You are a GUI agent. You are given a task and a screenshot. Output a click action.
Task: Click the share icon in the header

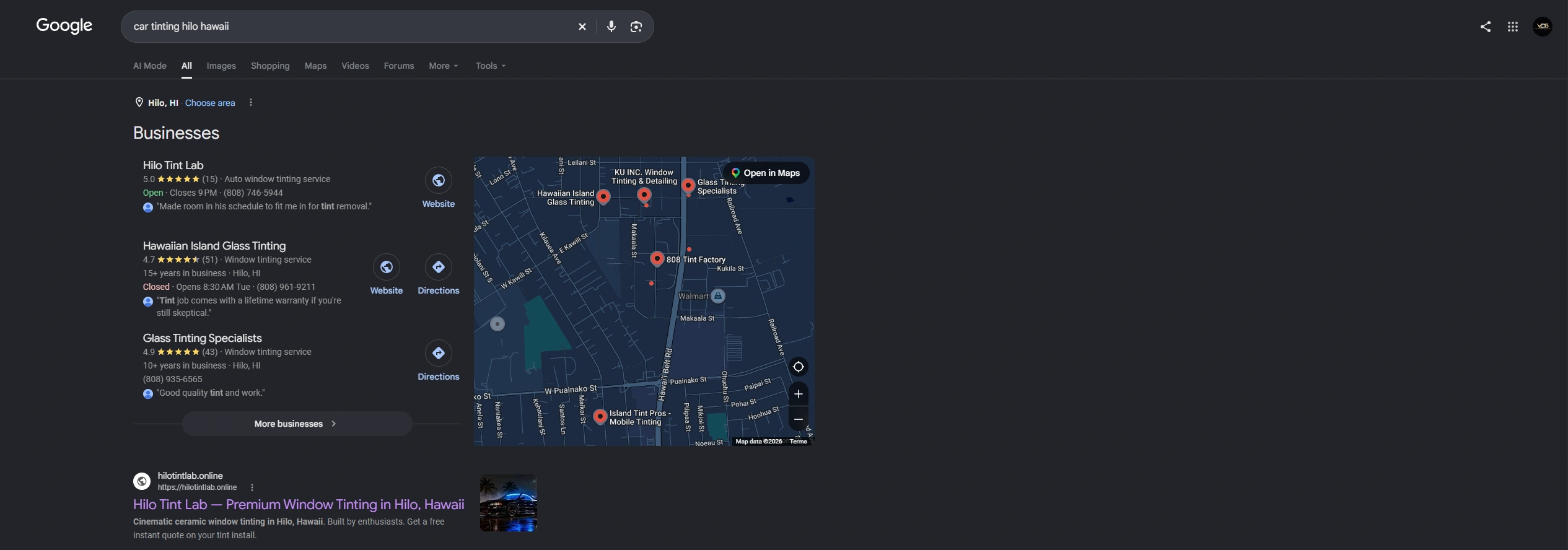click(1485, 27)
